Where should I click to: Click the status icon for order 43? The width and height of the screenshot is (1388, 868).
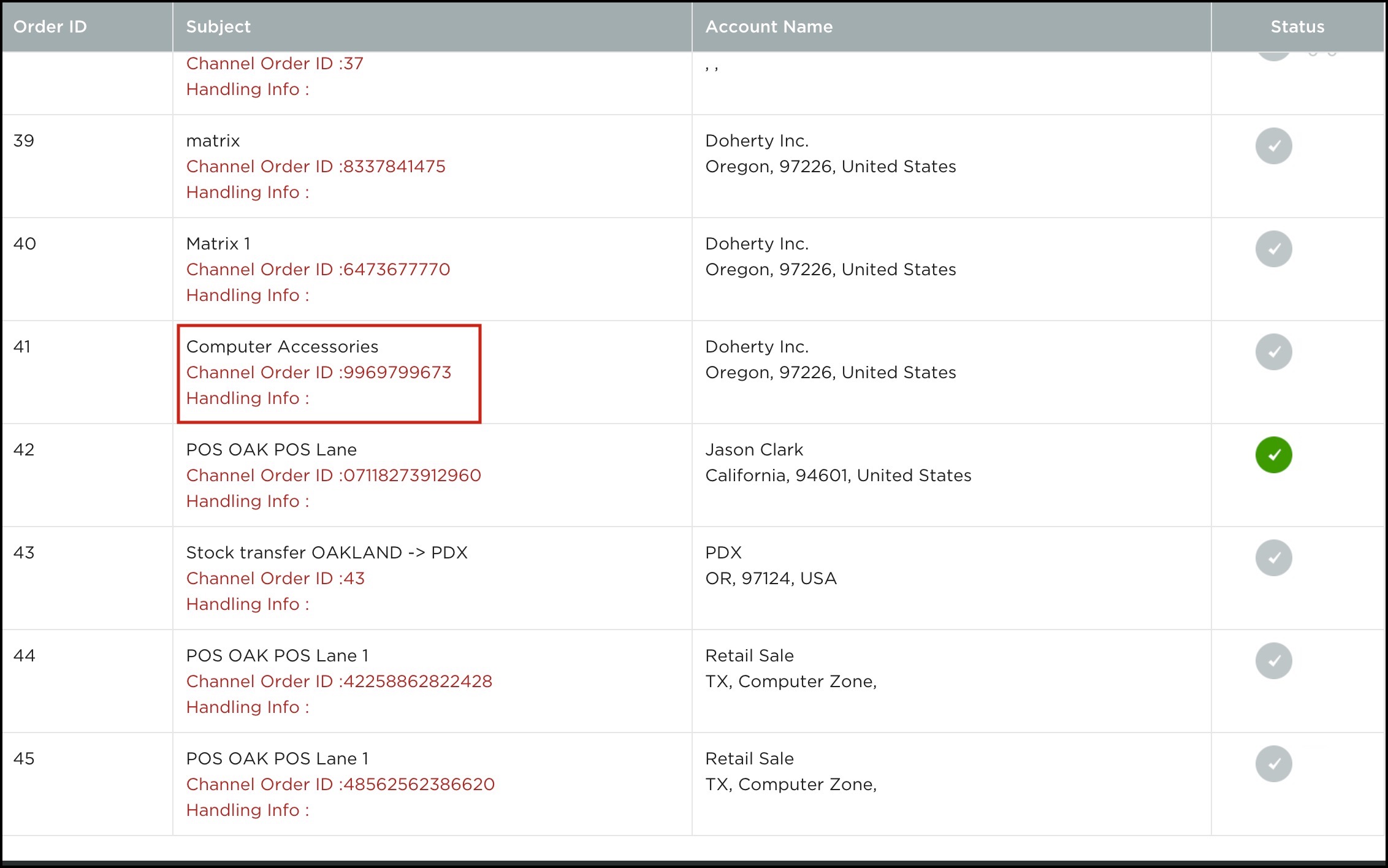[x=1273, y=558]
